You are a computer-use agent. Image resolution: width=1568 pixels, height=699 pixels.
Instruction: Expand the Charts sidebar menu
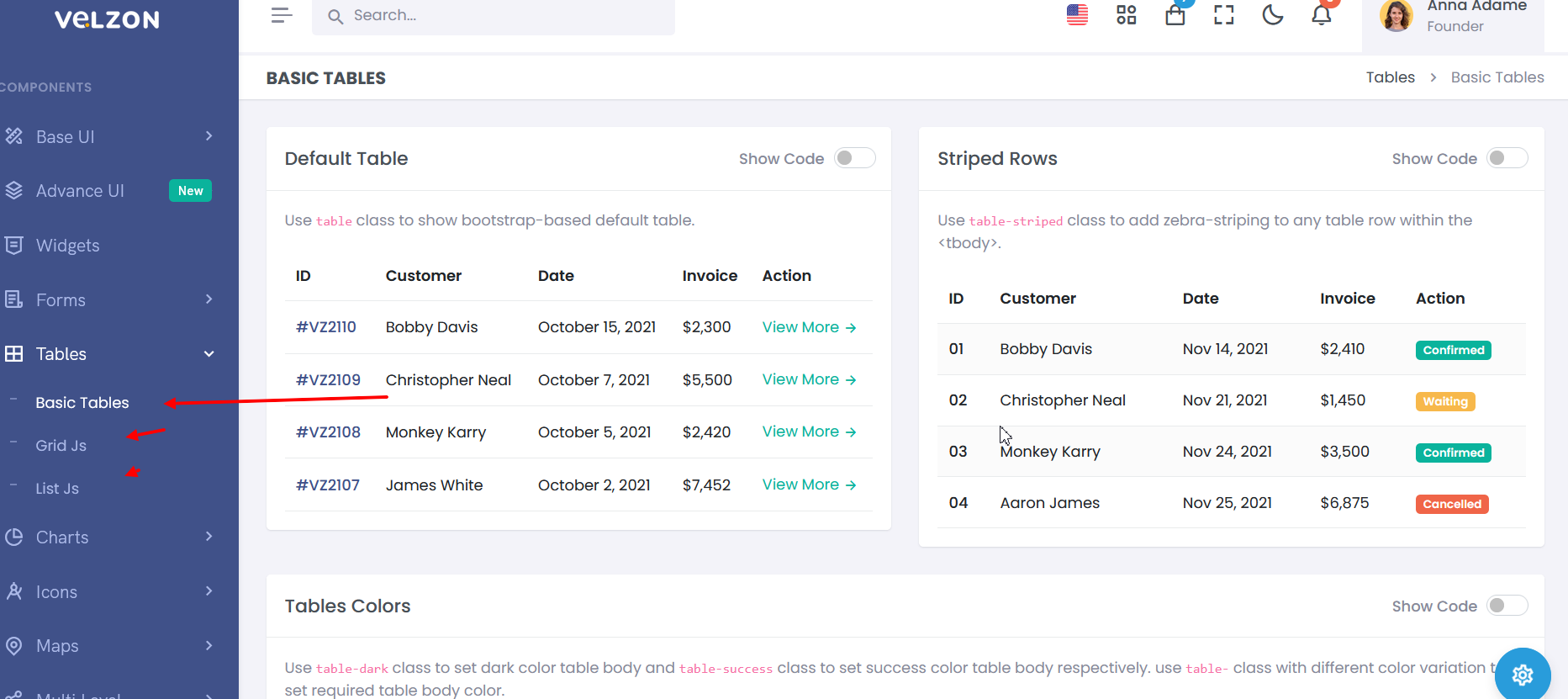point(109,537)
